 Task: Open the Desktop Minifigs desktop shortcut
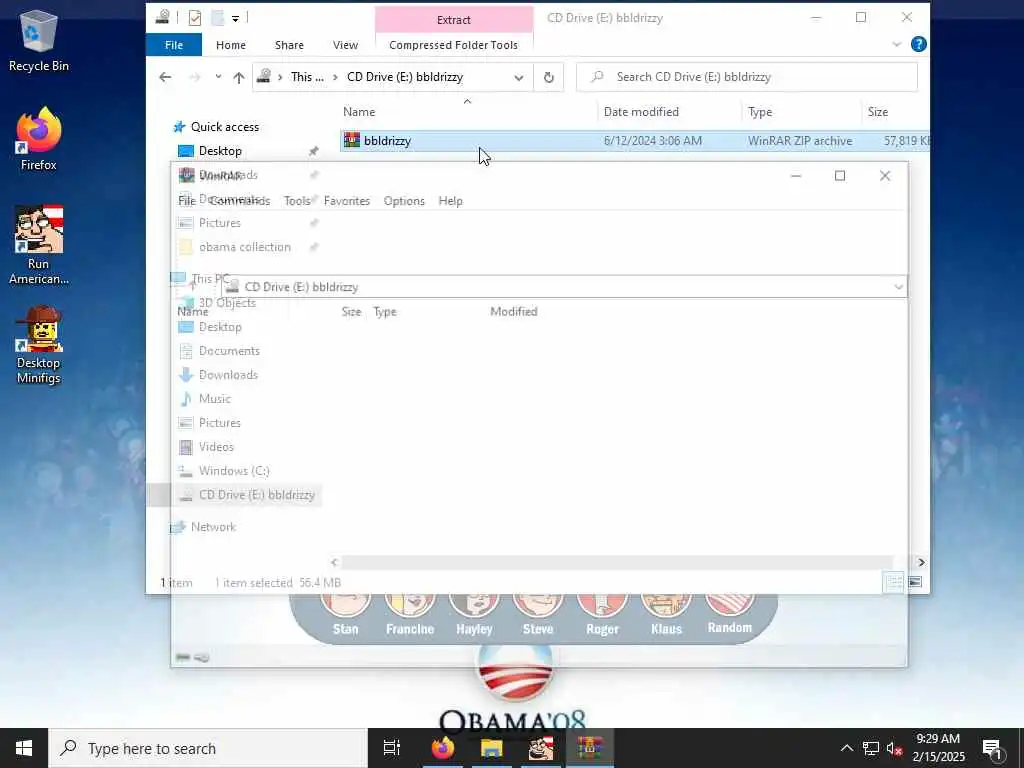[x=39, y=345]
